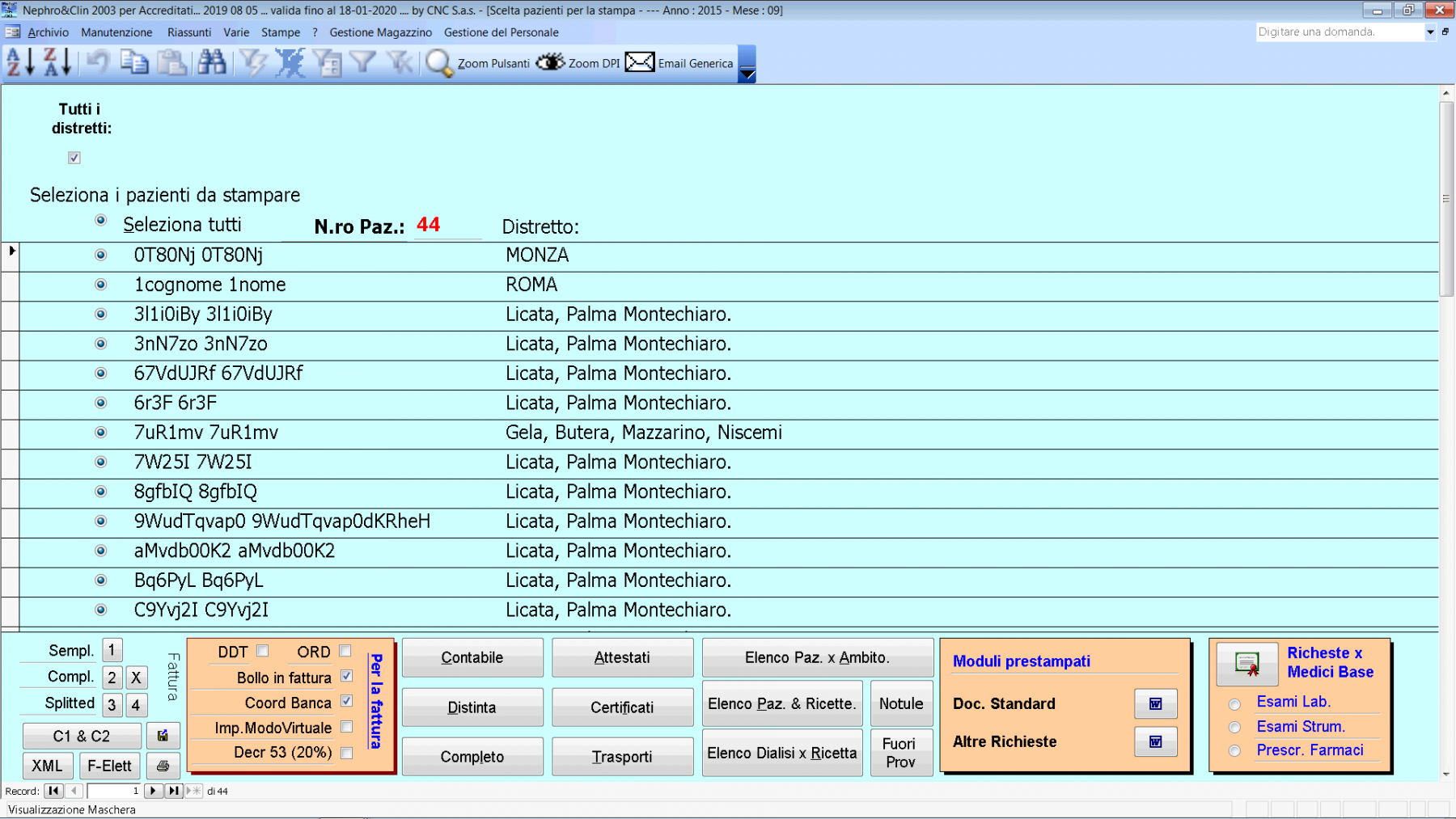This screenshot has width=1456, height=819.
Task: Click the Trasporti button
Action: click(622, 757)
